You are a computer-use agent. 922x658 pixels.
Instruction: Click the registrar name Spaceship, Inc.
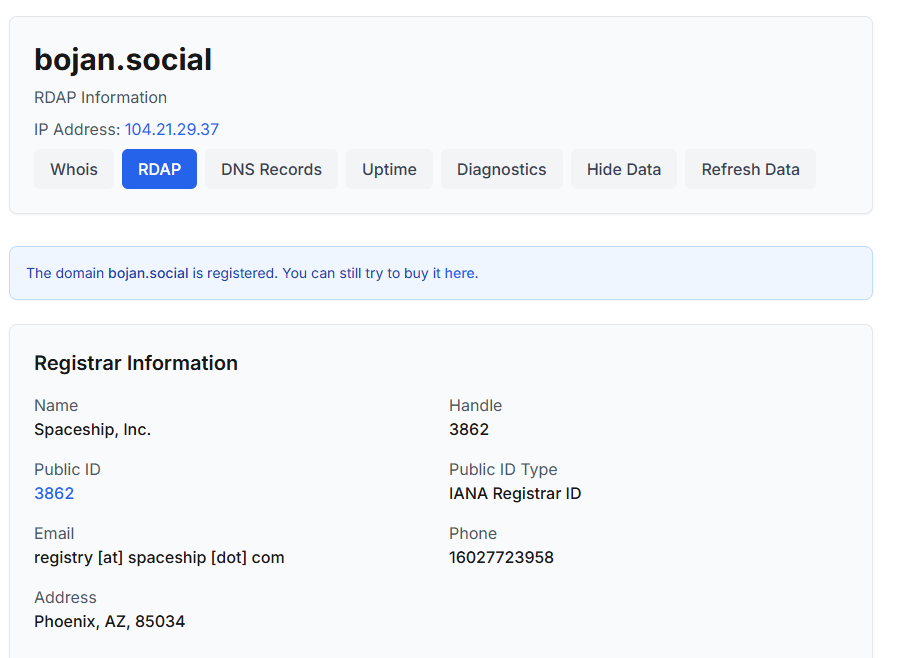coord(92,429)
